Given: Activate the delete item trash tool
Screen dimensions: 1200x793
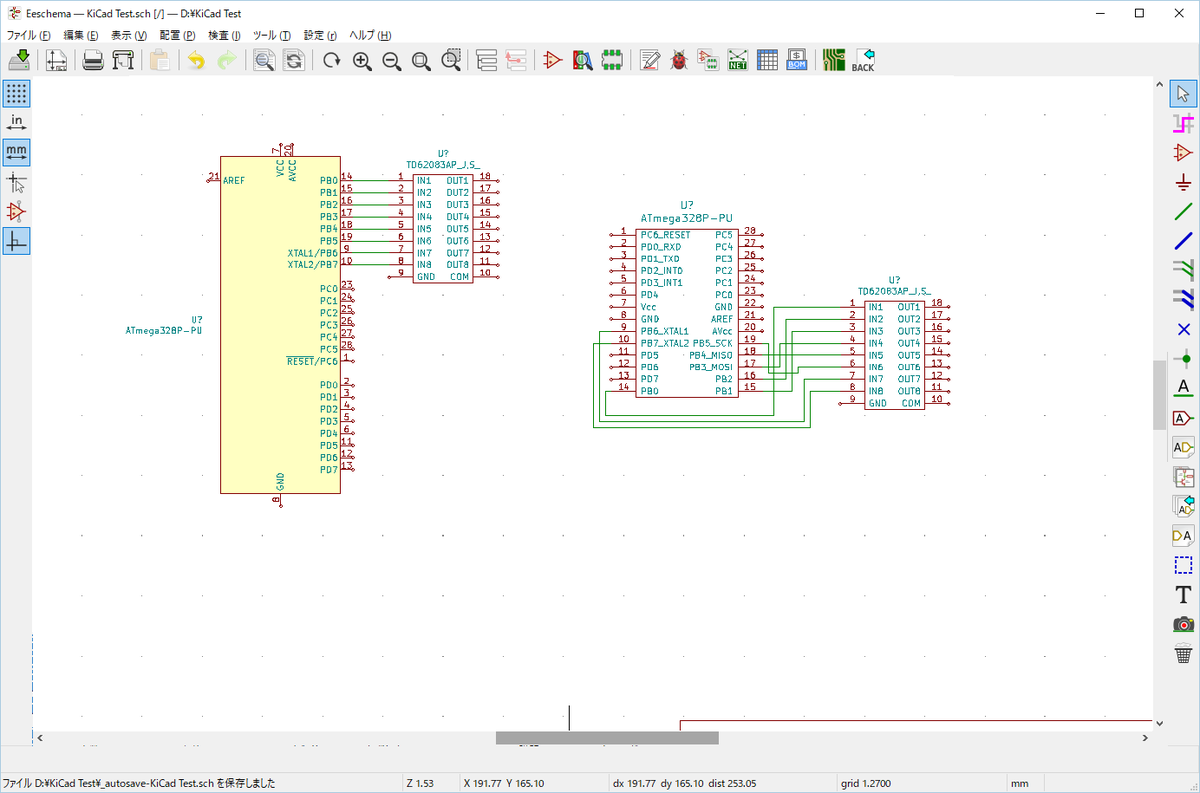Looking at the screenshot, I should point(1184,654).
